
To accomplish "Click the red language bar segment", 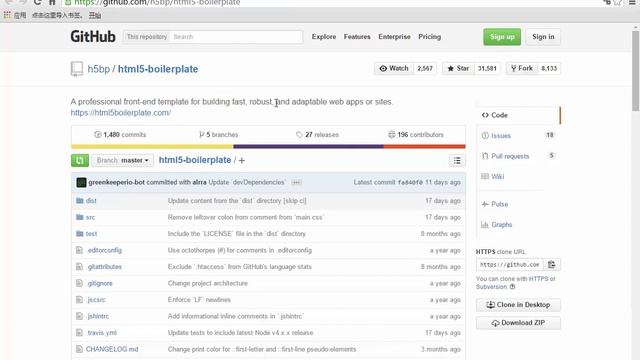I will pyautogui.click(x=424, y=146).
